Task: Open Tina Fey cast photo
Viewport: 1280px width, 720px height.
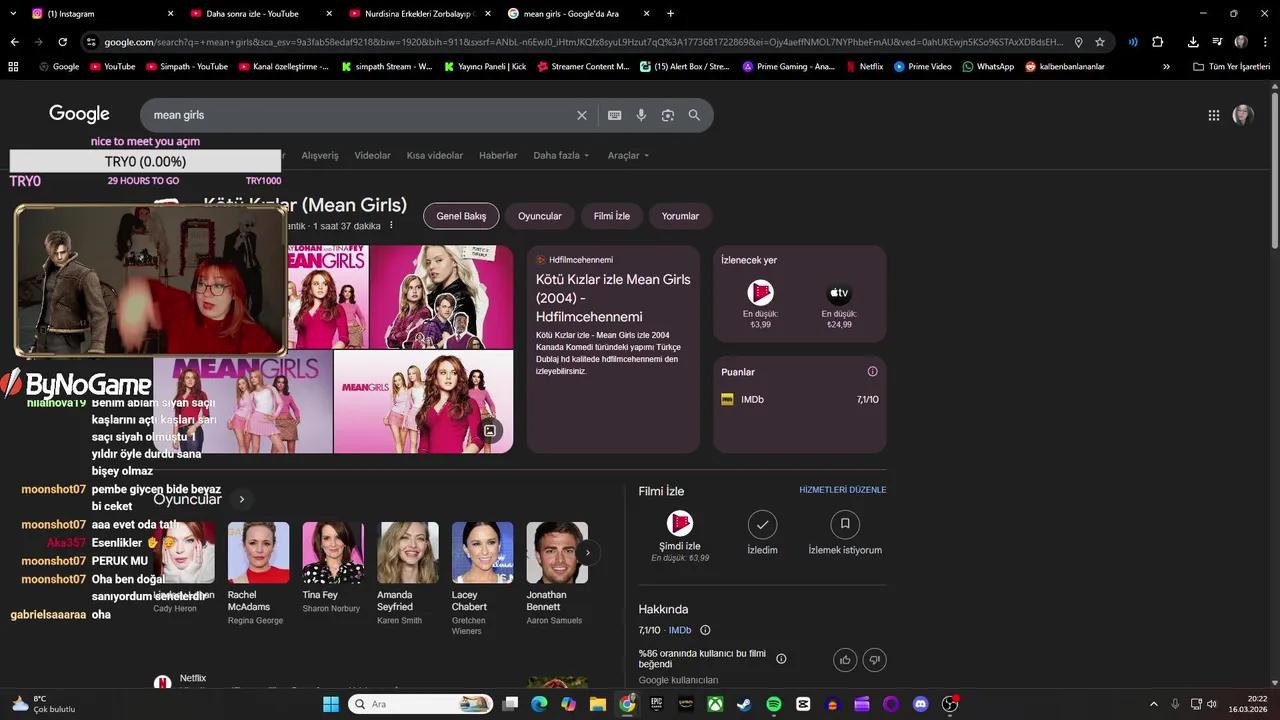Action: (333, 552)
